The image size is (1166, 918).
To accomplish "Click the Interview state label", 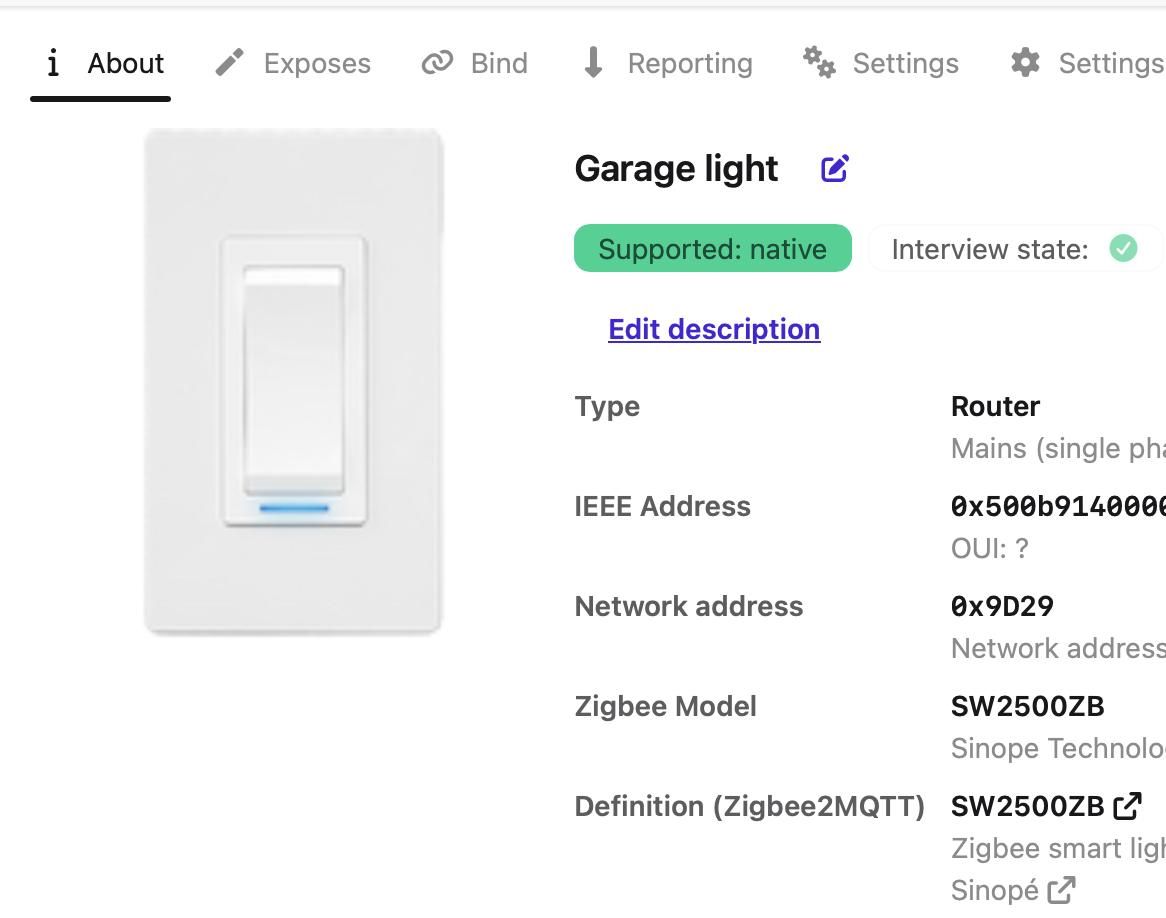I will [990, 249].
